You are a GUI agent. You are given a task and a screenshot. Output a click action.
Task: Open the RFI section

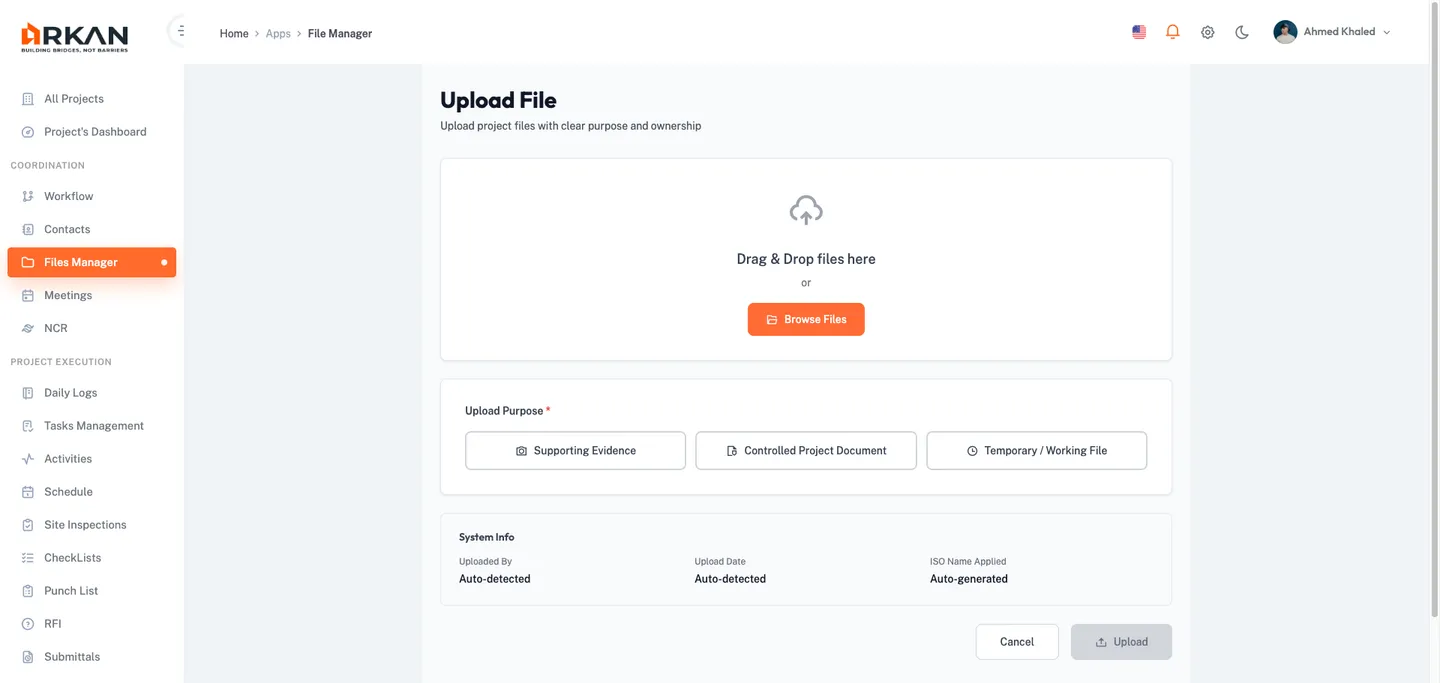click(x=51, y=623)
